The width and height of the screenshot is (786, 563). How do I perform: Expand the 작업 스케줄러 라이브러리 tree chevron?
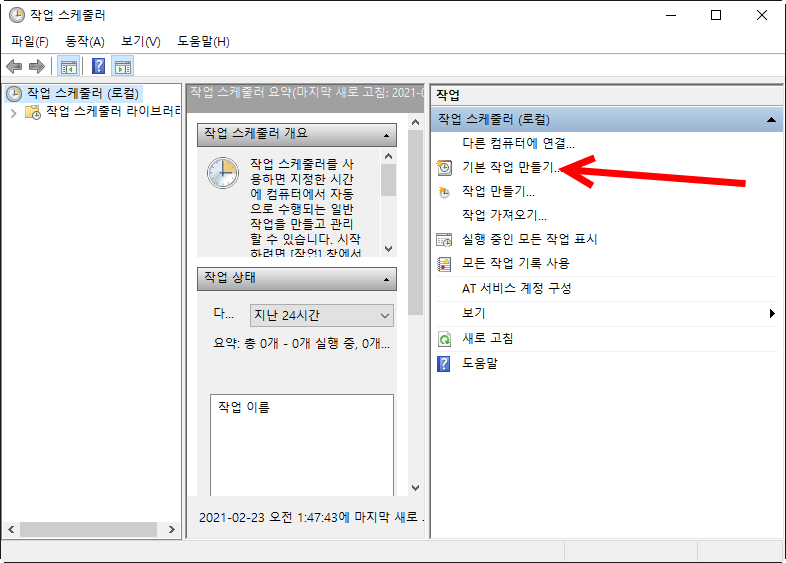click(x=14, y=113)
